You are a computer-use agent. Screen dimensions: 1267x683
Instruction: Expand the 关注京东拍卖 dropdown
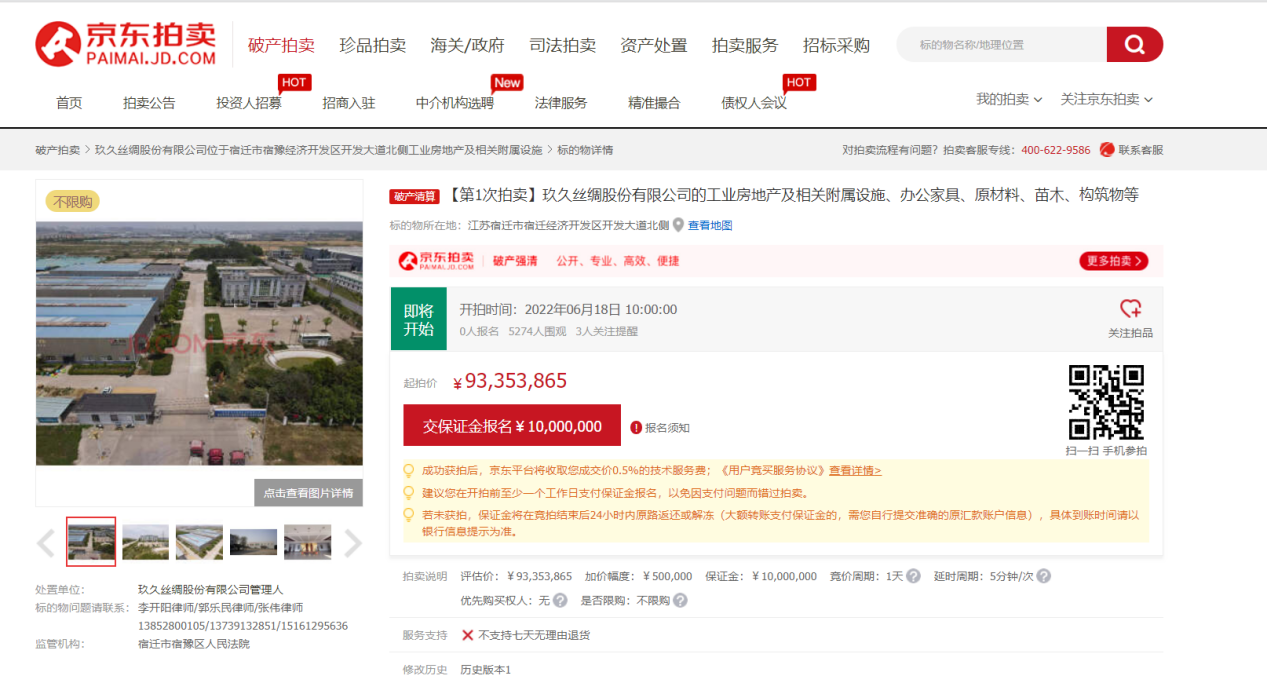pyautogui.click(x=1106, y=99)
